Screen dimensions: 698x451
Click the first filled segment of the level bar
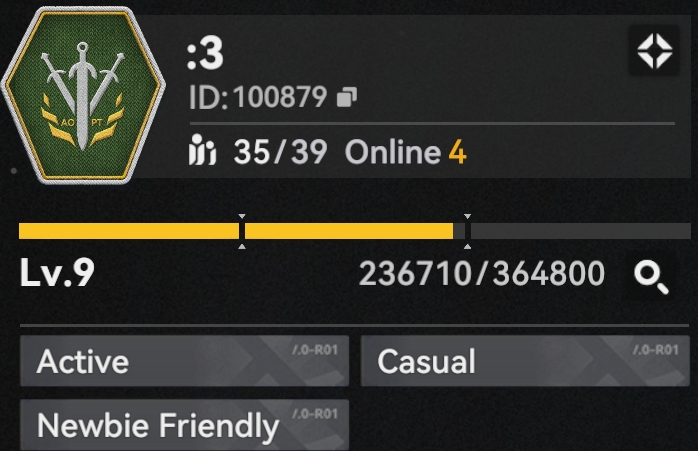pos(129,231)
